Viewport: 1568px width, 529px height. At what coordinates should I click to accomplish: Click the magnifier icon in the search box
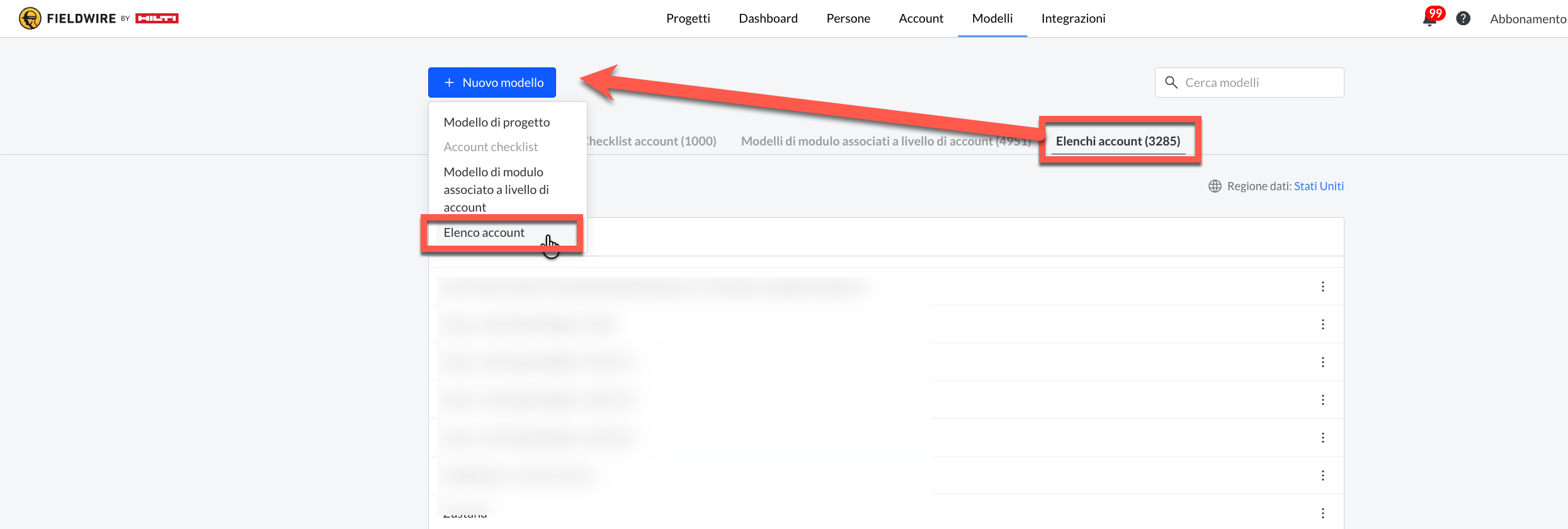1171,82
